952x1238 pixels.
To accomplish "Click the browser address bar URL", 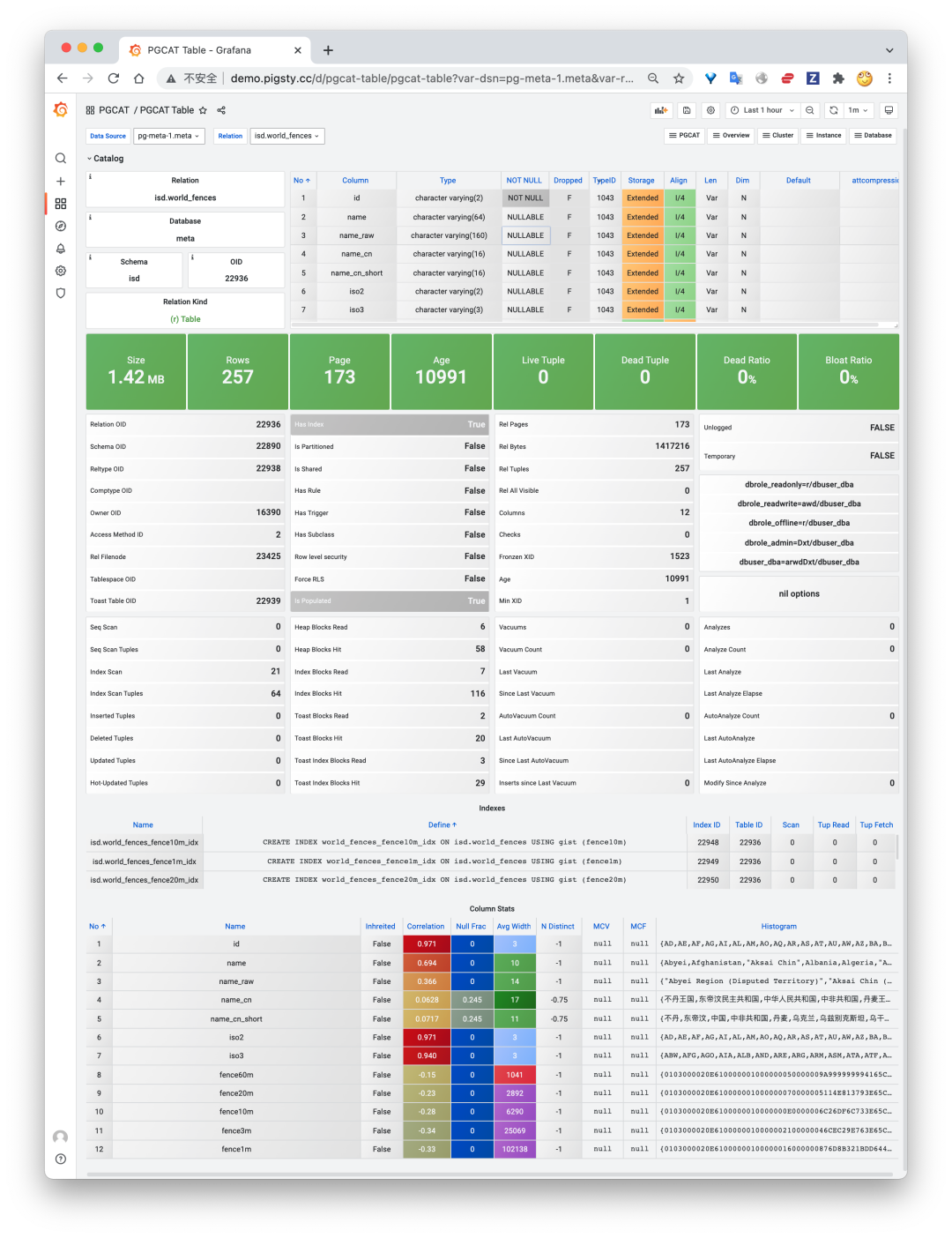I will [x=431, y=78].
